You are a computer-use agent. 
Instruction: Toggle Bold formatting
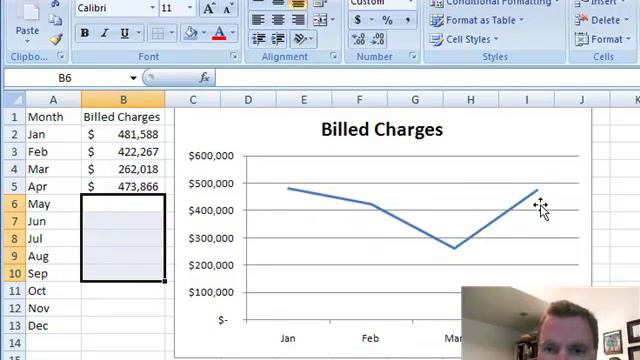tap(85, 33)
